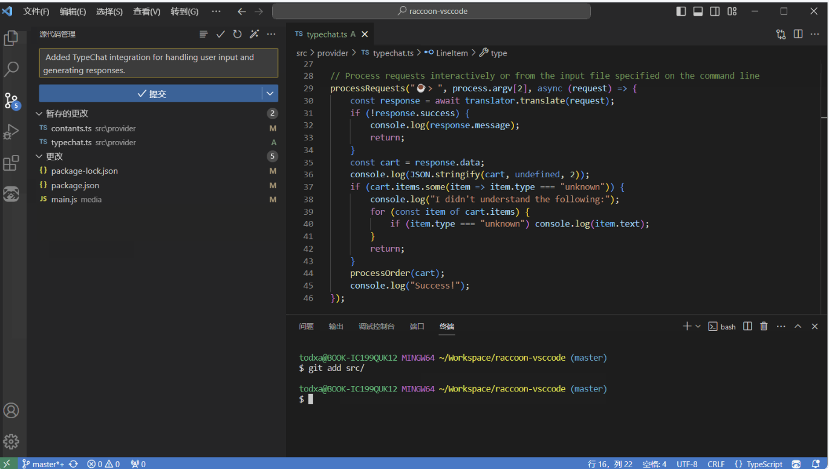Open the Extensions view in activity bar

[x=12, y=162]
